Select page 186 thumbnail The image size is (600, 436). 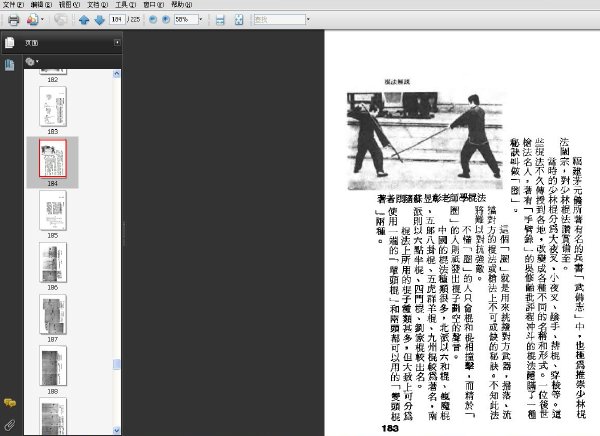pos(53,263)
